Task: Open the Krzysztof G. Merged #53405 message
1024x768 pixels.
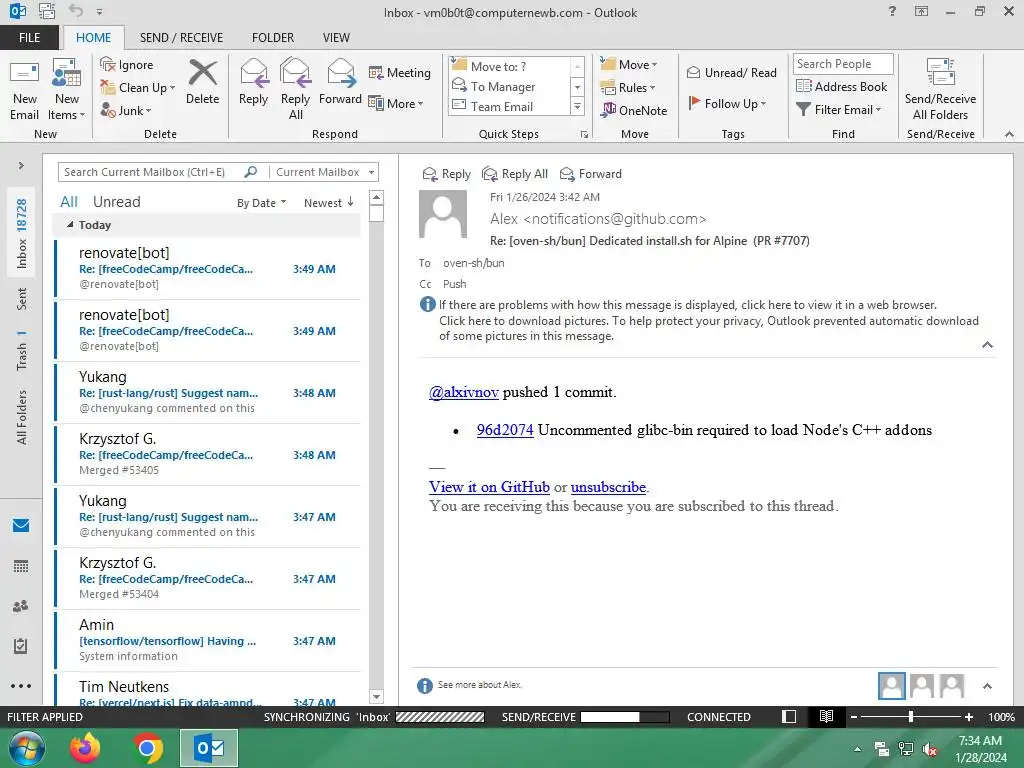Action: coord(208,454)
